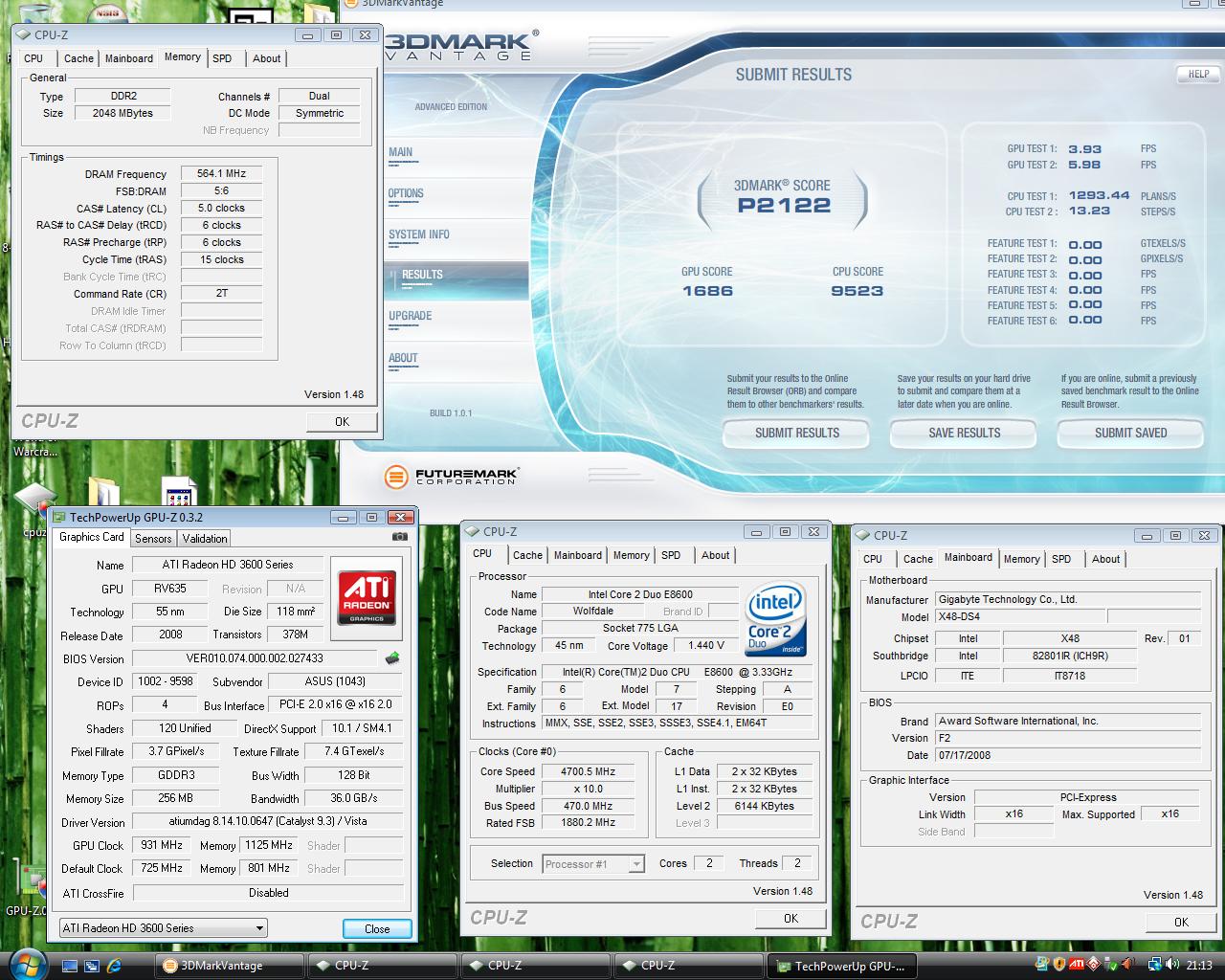Click the GPU Clock value 931 MHz
The width and height of the screenshot is (1225, 980).
point(162,846)
